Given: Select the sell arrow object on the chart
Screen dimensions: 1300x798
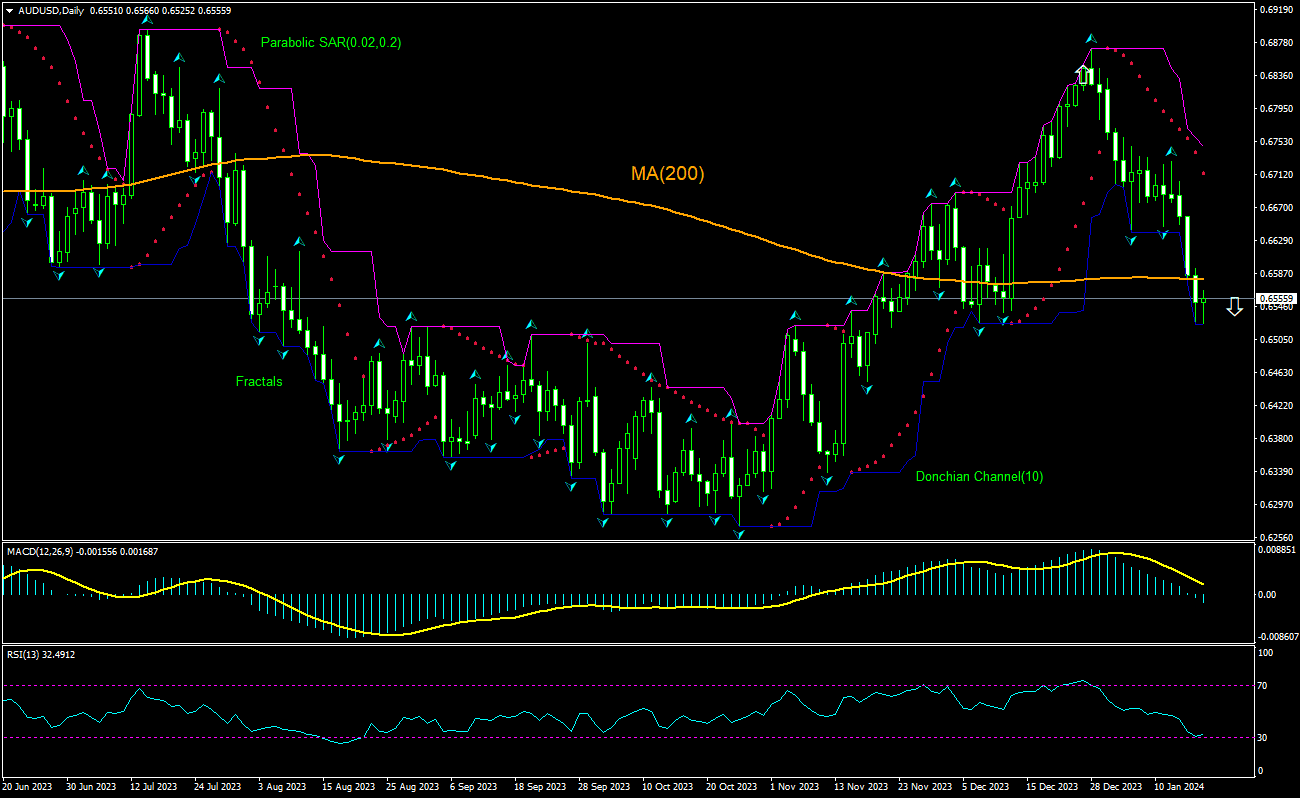Looking at the screenshot, I should click(1234, 307).
